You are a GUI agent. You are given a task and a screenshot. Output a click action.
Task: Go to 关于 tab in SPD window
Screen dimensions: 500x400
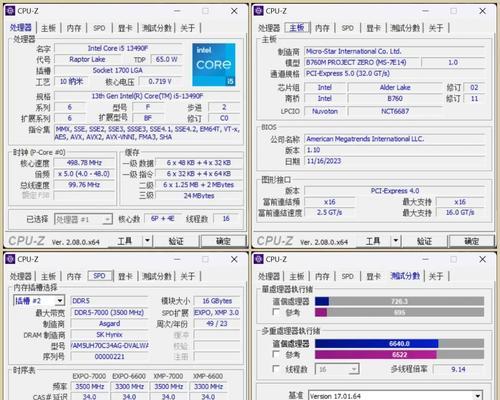coord(187,276)
